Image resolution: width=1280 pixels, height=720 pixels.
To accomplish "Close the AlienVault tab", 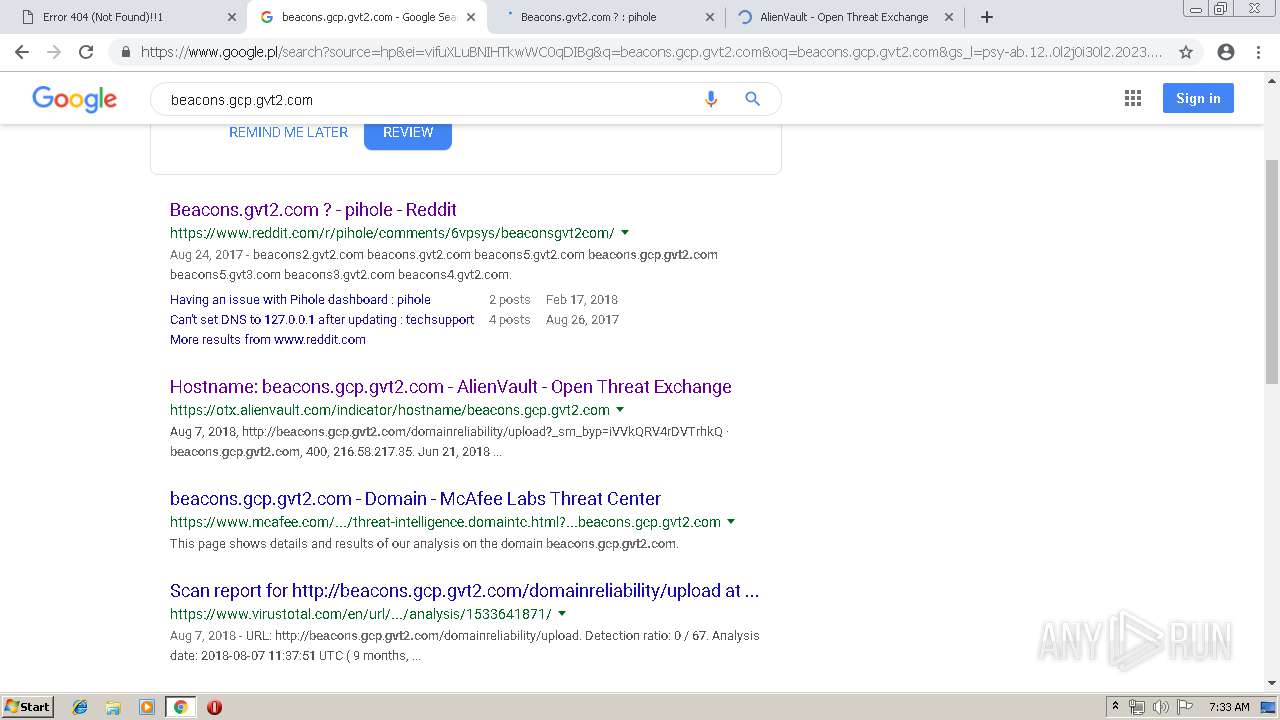I will pos(949,17).
